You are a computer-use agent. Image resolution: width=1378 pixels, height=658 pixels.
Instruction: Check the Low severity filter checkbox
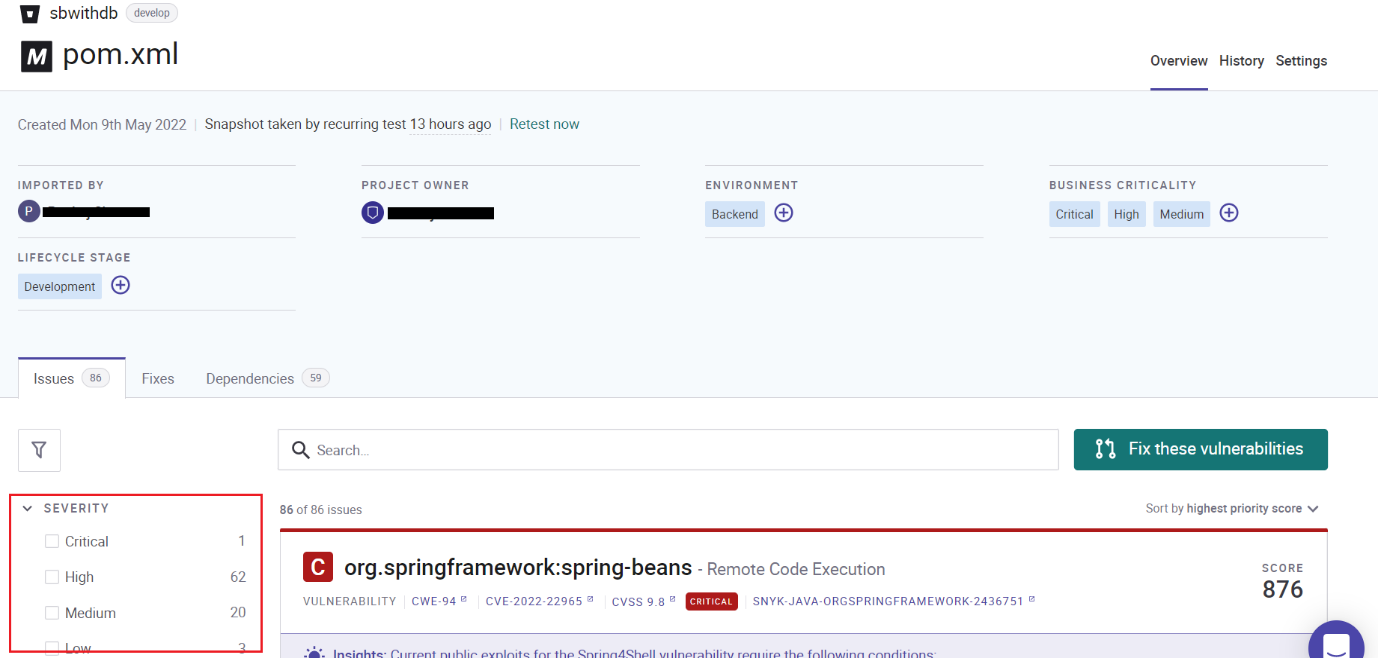[x=52, y=648]
